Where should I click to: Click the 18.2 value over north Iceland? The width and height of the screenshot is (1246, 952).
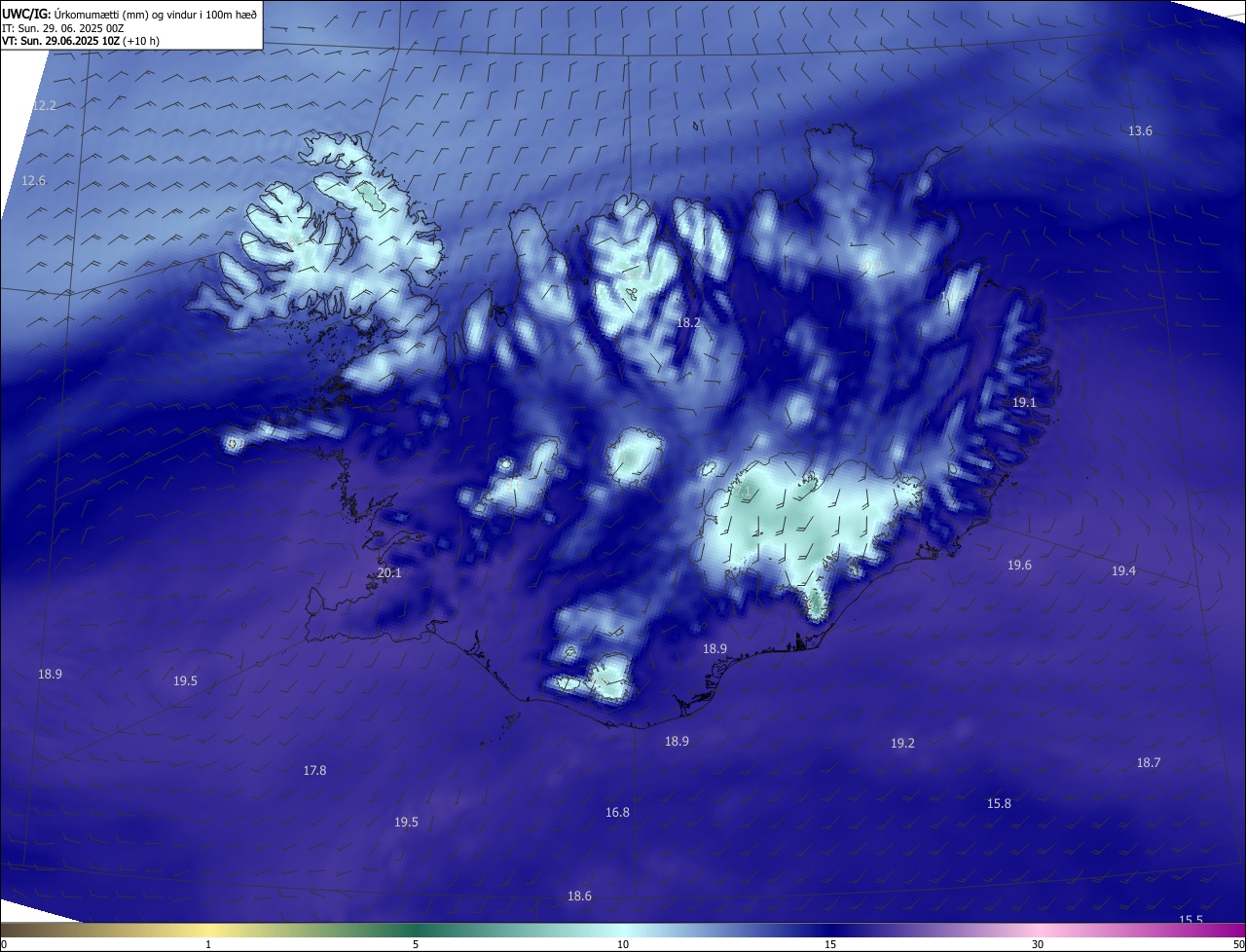(x=688, y=321)
